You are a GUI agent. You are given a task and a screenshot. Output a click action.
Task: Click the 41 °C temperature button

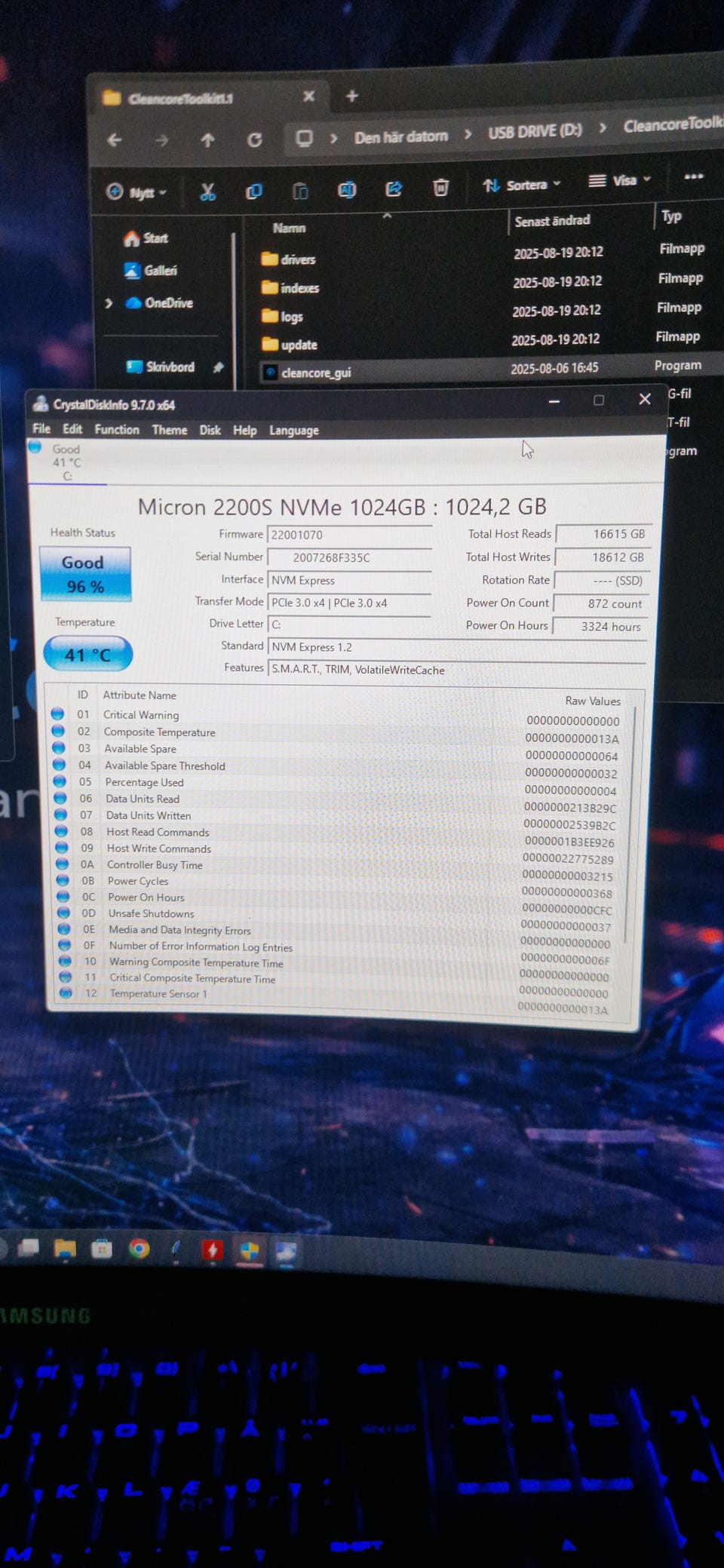click(x=88, y=654)
